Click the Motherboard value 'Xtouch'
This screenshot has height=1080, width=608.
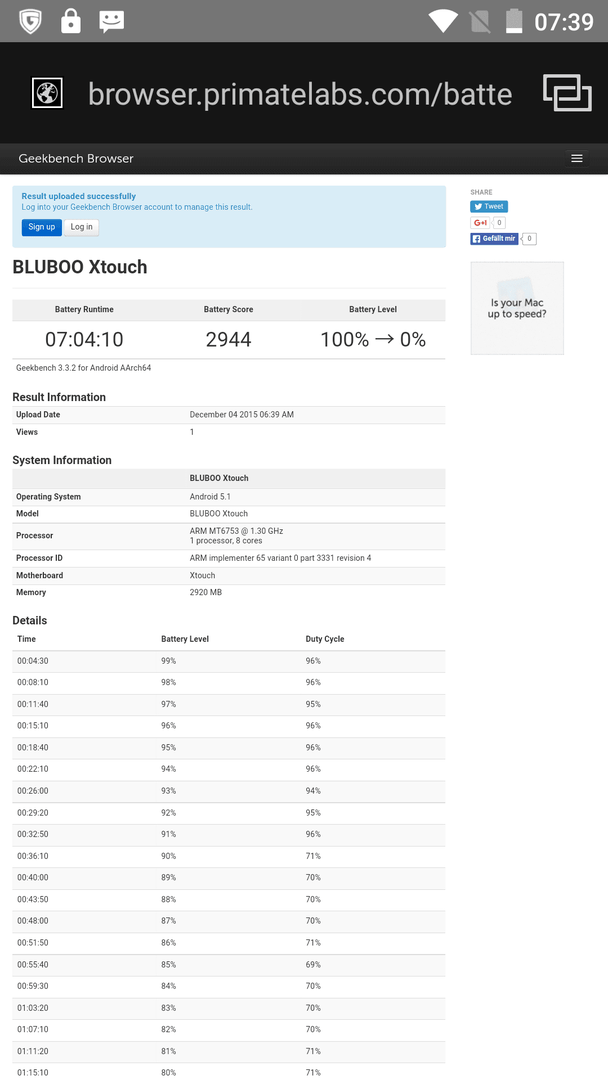click(x=202, y=575)
